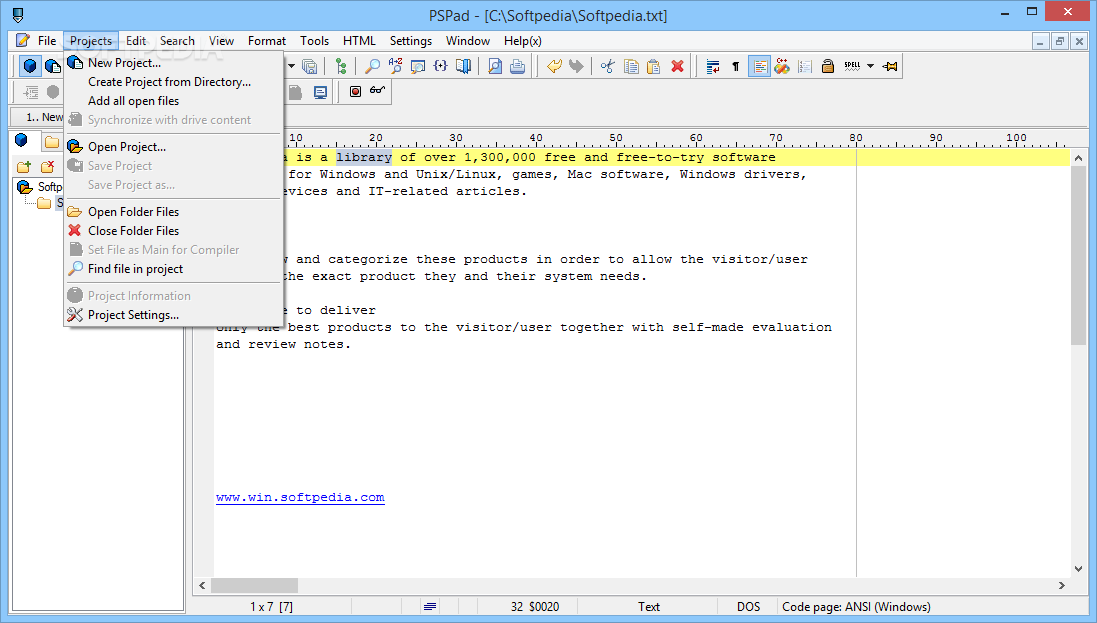Click the Text highlighter status bar field
The image size is (1097, 623).
(x=649, y=607)
